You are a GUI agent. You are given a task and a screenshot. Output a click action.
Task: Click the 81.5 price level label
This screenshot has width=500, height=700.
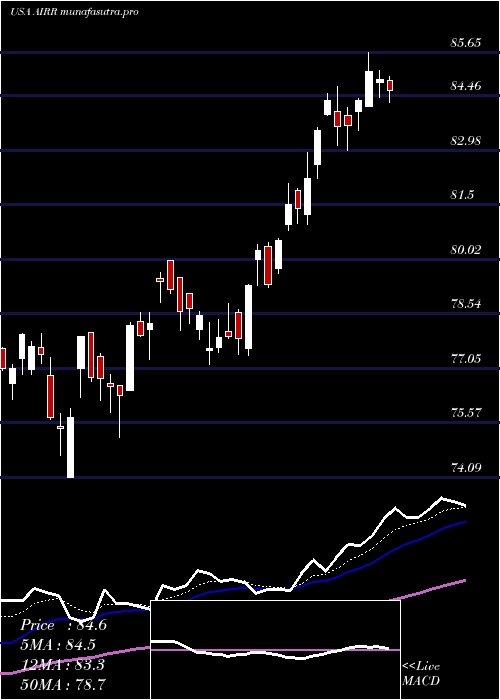coord(462,195)
